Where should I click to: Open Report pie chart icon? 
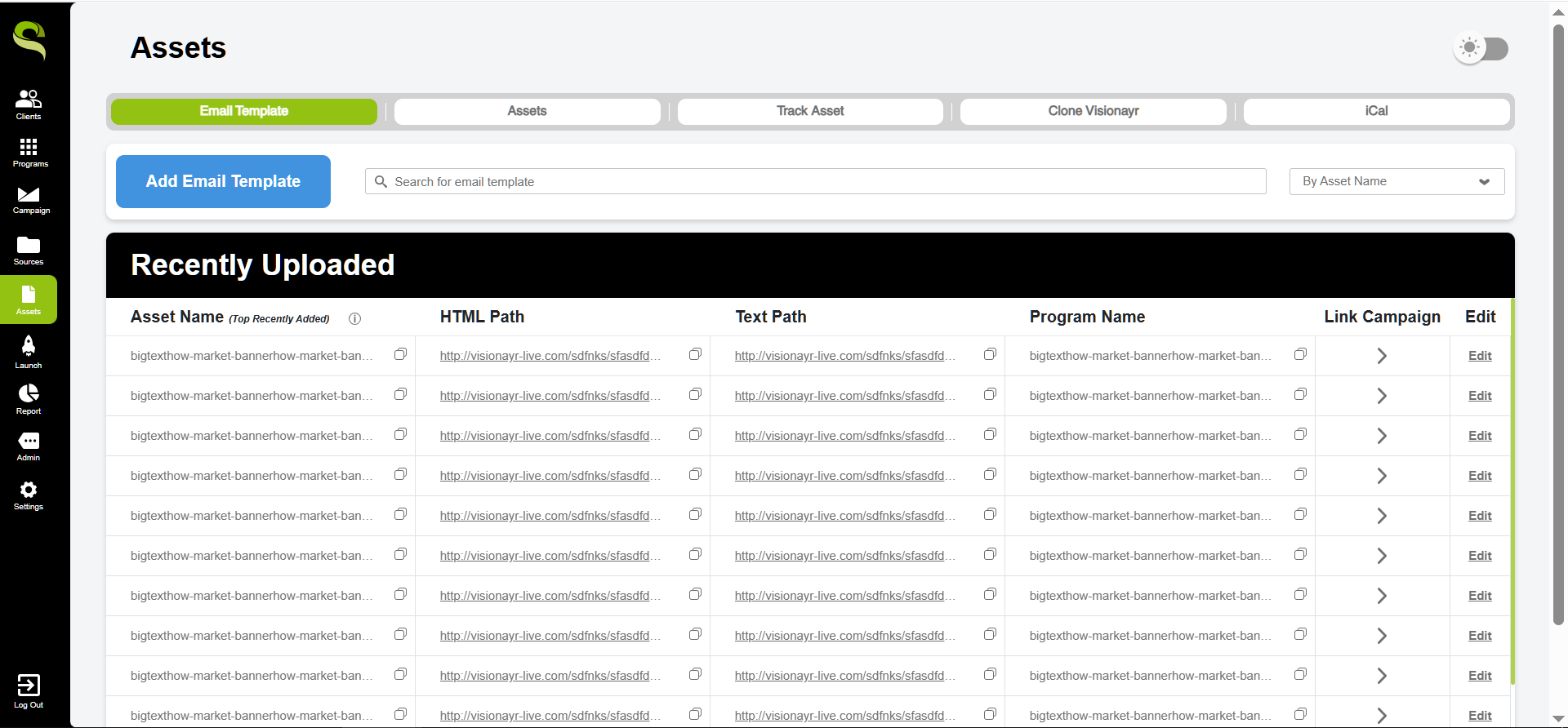tap(29, 398)
